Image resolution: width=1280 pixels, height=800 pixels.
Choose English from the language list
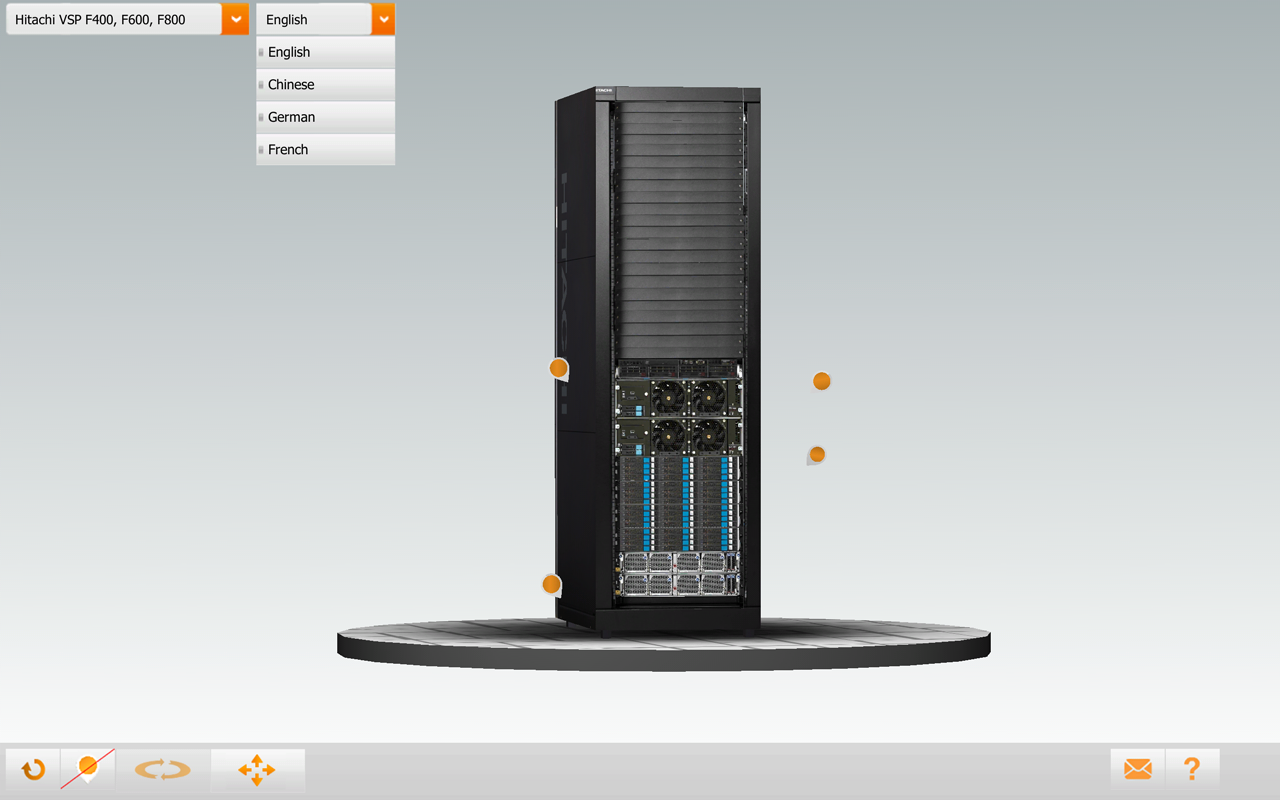click(x=325, y=52)
